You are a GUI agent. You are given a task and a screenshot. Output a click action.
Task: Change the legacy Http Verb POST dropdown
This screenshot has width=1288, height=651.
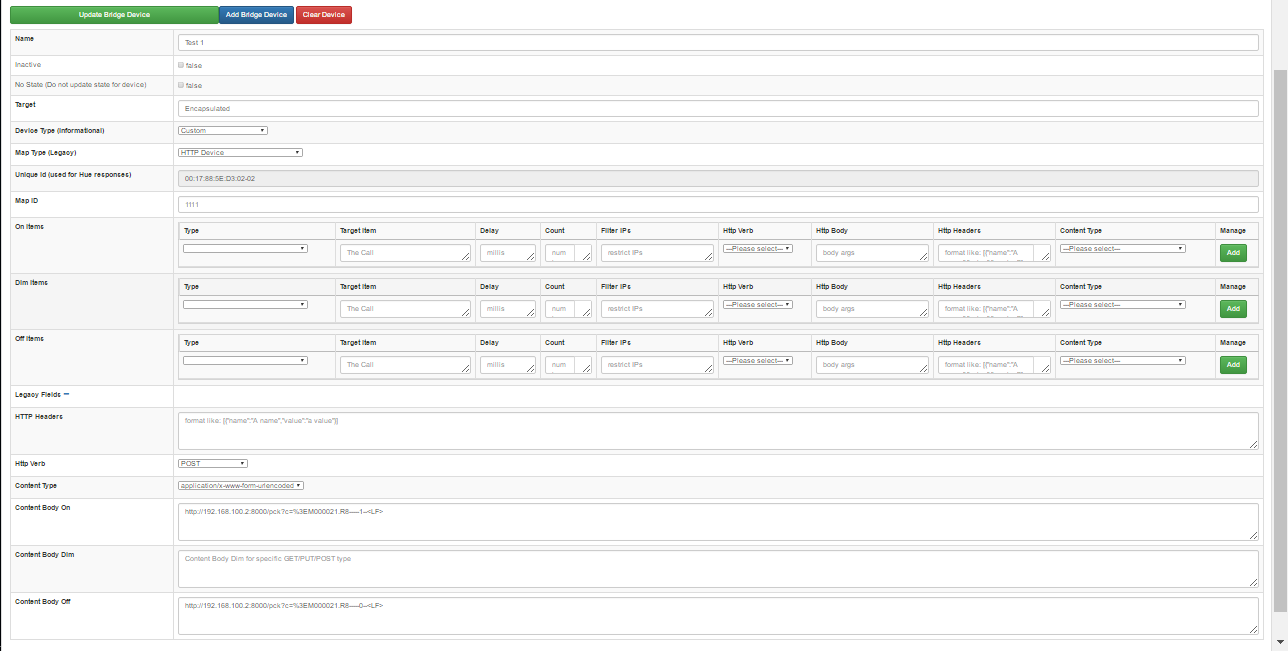212,463
